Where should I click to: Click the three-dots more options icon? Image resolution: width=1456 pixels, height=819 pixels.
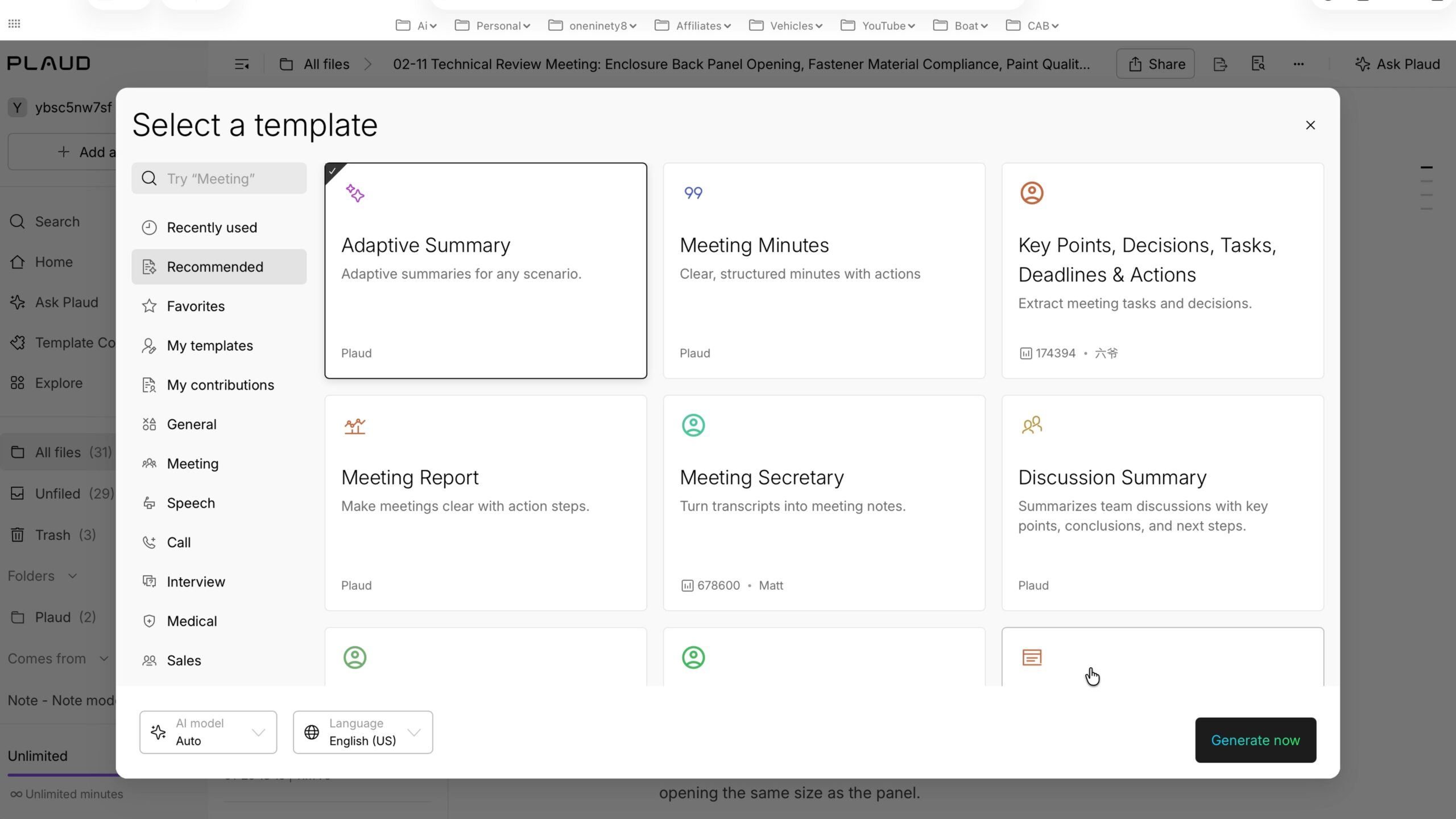1298,64
